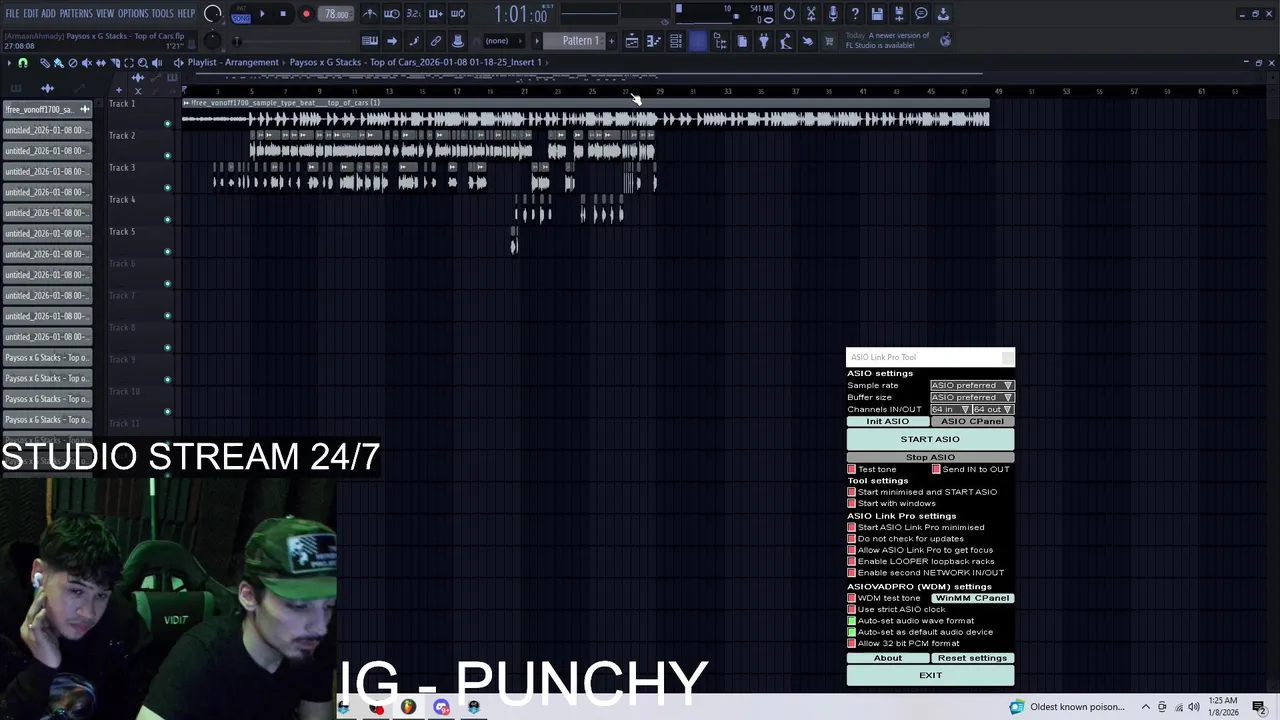This screenshot has width=1280, height=720.
Task: Toggle the loop record icon
Action: [458, 14]
